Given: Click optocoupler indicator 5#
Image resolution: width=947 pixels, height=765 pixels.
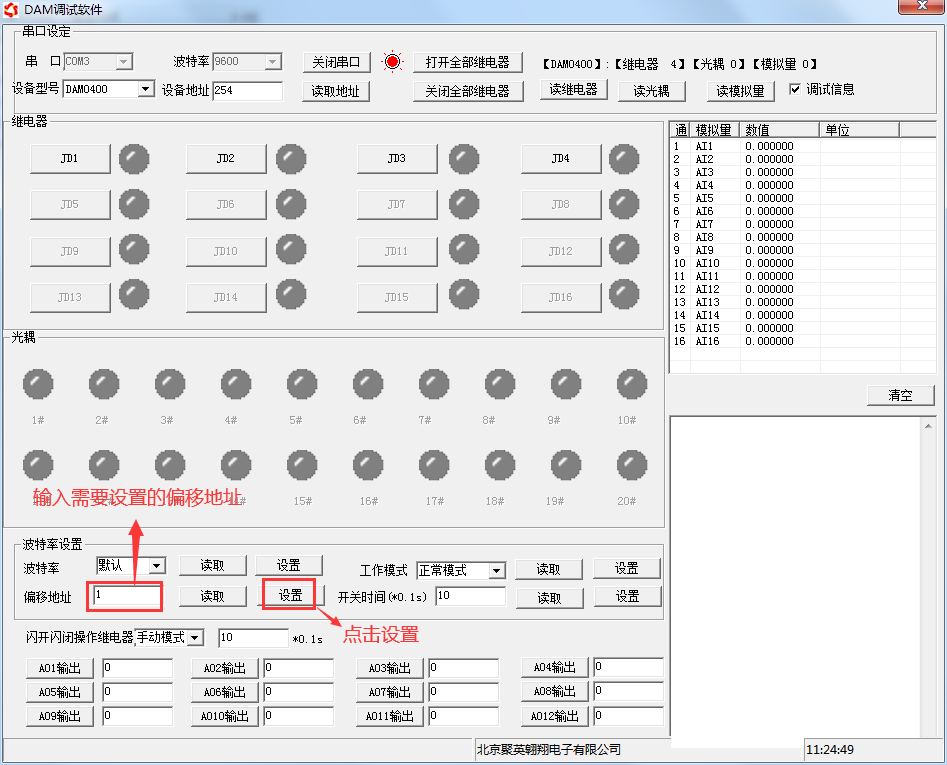Looking at the screenshot, I should pyautogui.click(x=301, y=384).
